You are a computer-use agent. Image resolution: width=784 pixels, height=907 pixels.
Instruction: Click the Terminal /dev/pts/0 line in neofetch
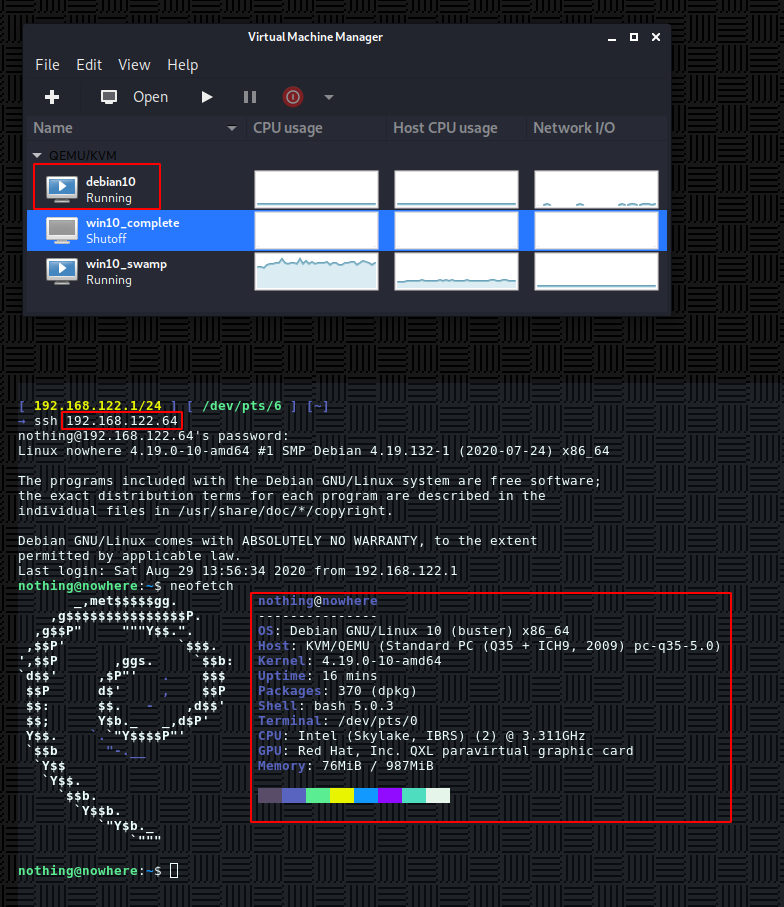click(338, 721)
